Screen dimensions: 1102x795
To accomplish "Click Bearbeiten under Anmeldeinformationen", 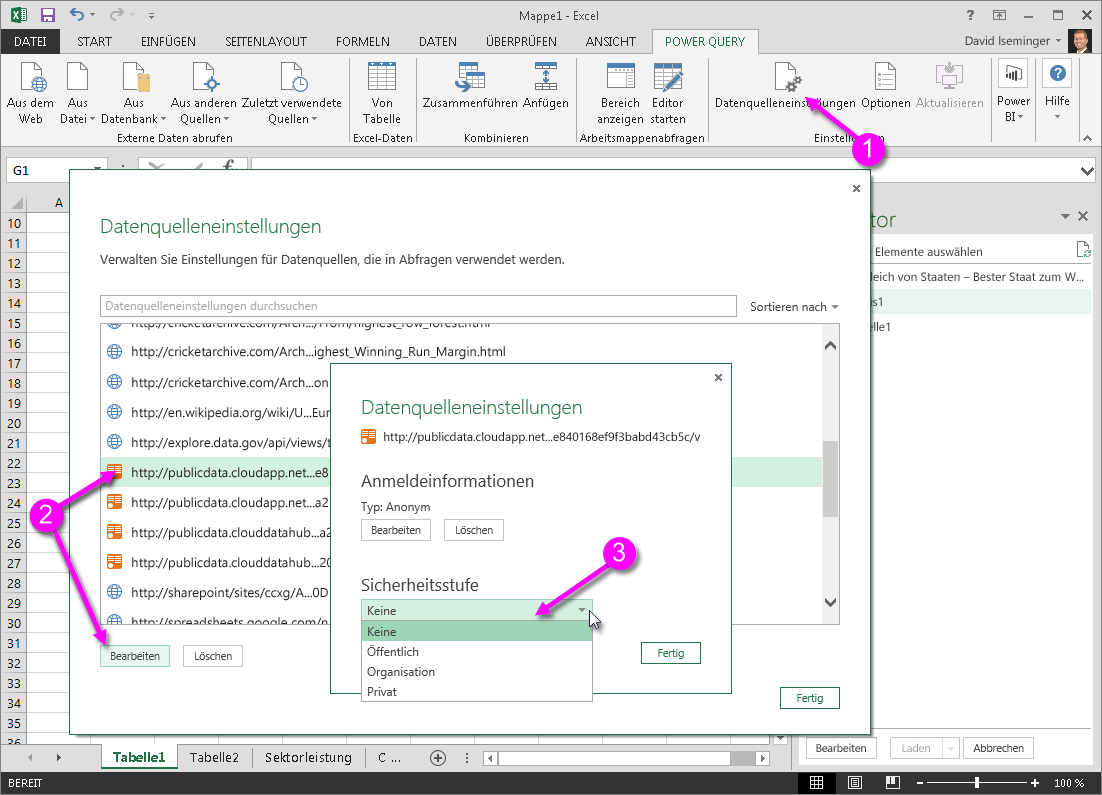I will 396,530.
